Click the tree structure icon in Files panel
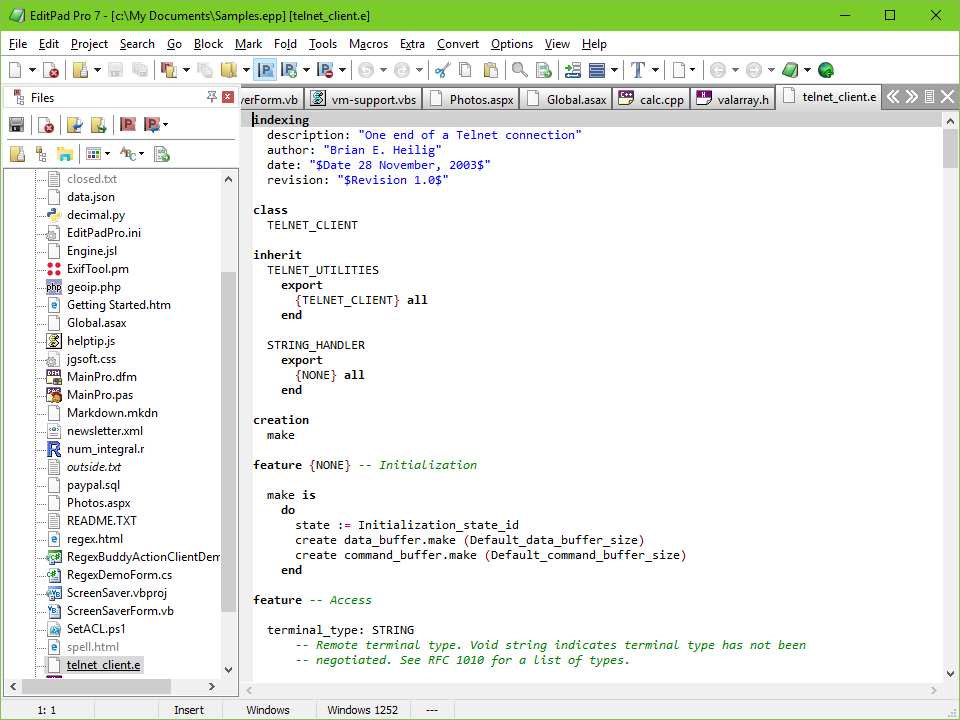 [x=41, y=154]
